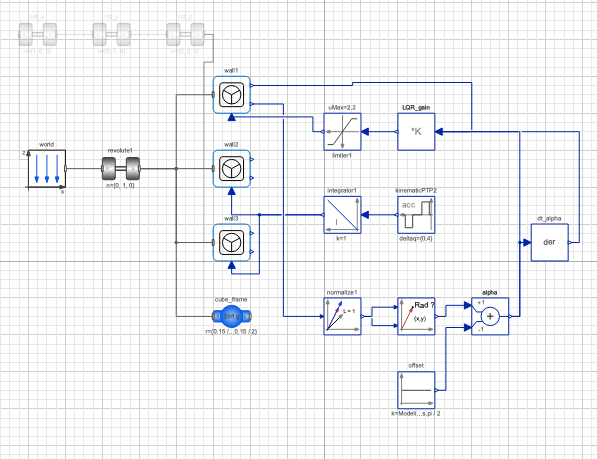Viewport: 597px width, 459px height.
Task: Click the 'n={0, 1, 0}' revolute parameter
Action: [120, 185]
